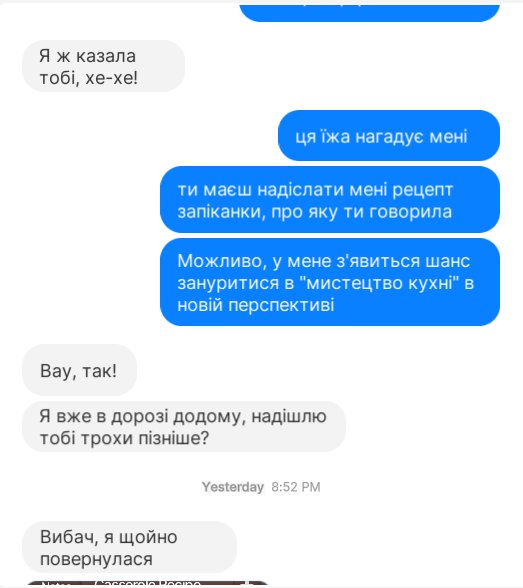Screen dimensions: 523x588
Task: Click the word "повернулася" in the last message
Action: click(96, 560)
